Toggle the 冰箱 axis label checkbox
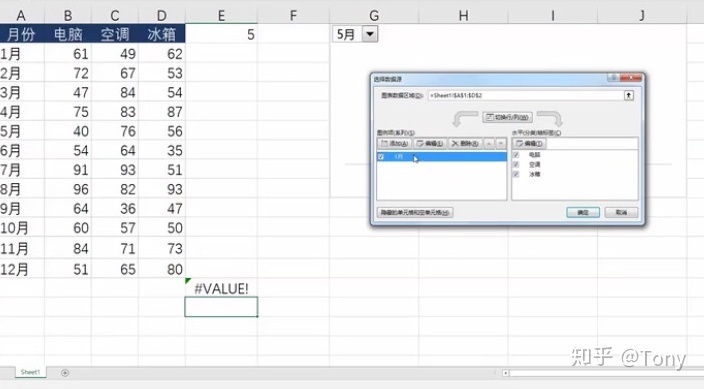 click(x=516, y=174)
